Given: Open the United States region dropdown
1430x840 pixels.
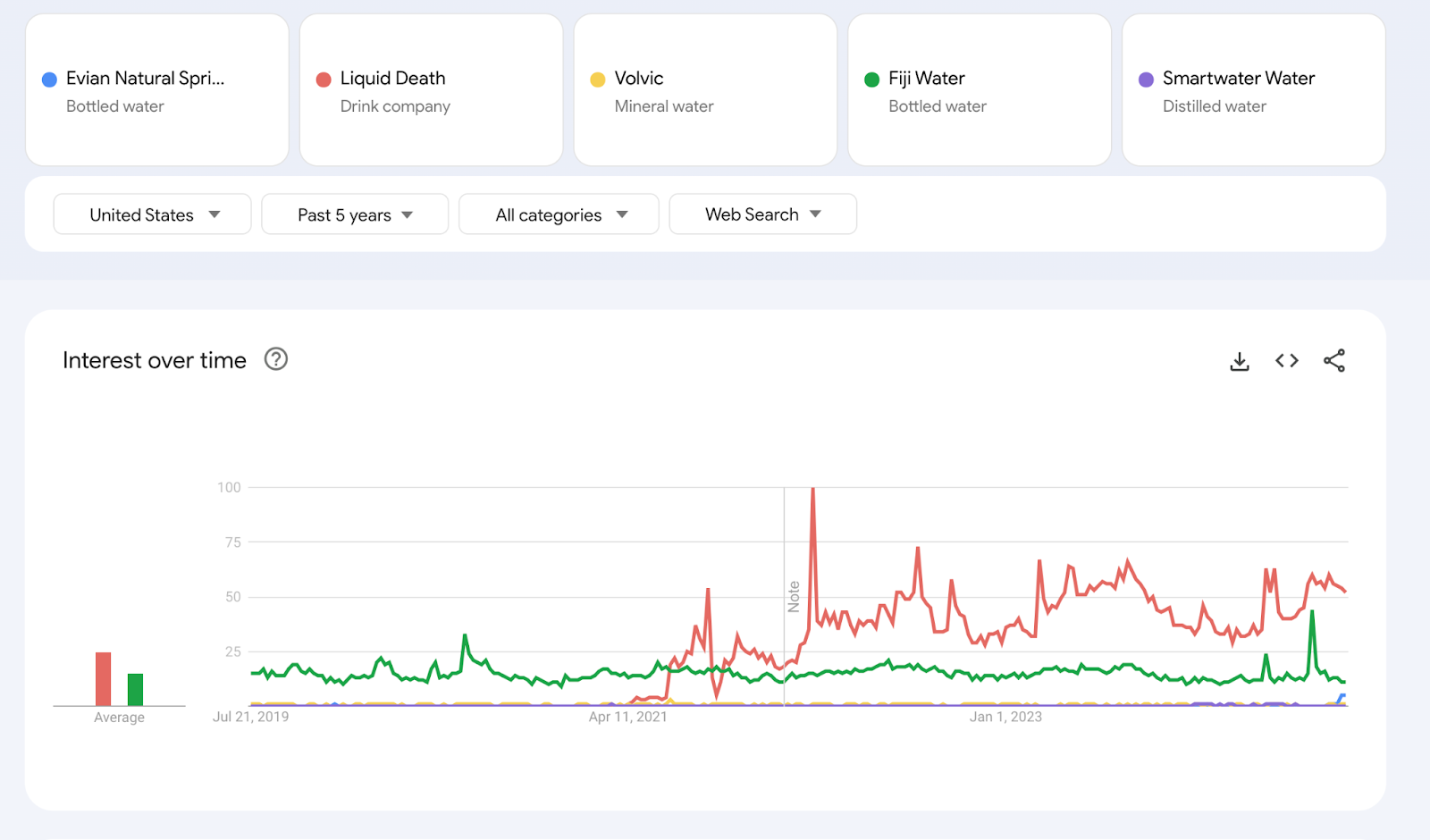Looking at the screenshot, I should [x=152, y=214].
